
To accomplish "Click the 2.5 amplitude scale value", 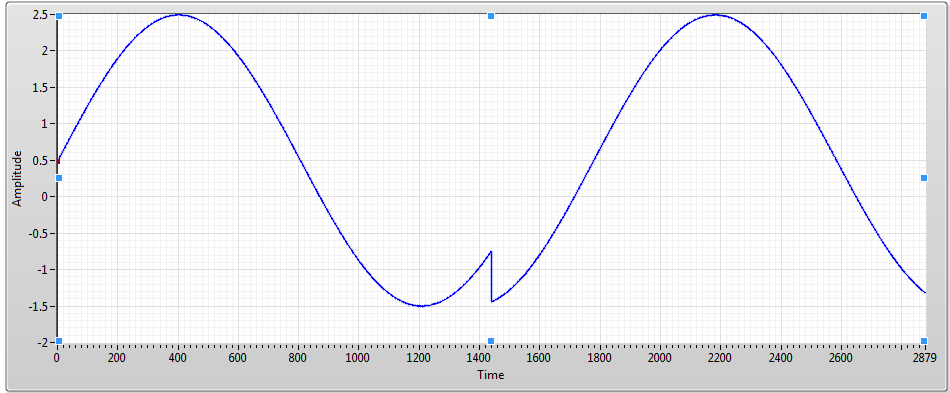I will coord(39,15).
